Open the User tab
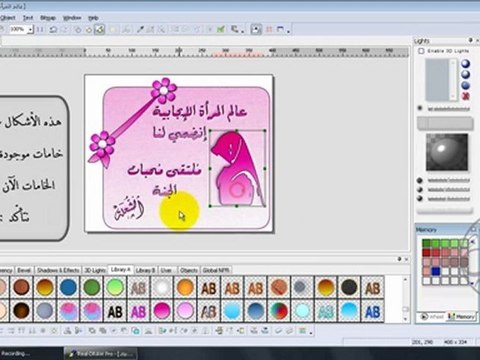The width and height of the screenshot is (480, 360). [166, 270]
